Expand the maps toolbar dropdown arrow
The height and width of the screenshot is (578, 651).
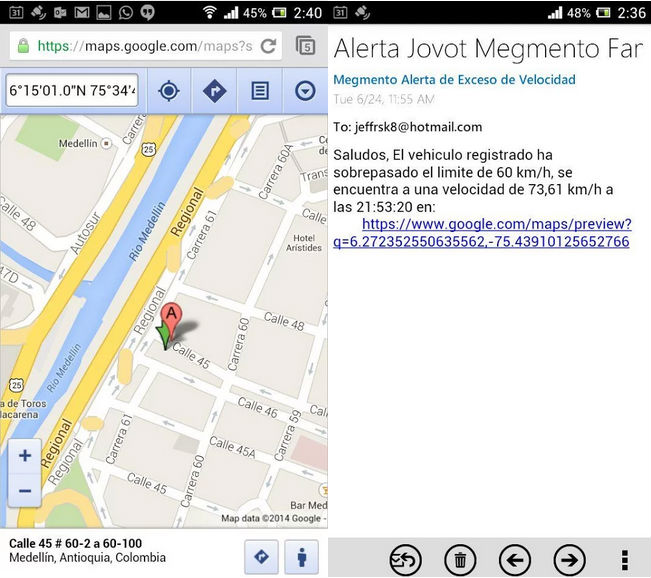(x=305, y=91)
